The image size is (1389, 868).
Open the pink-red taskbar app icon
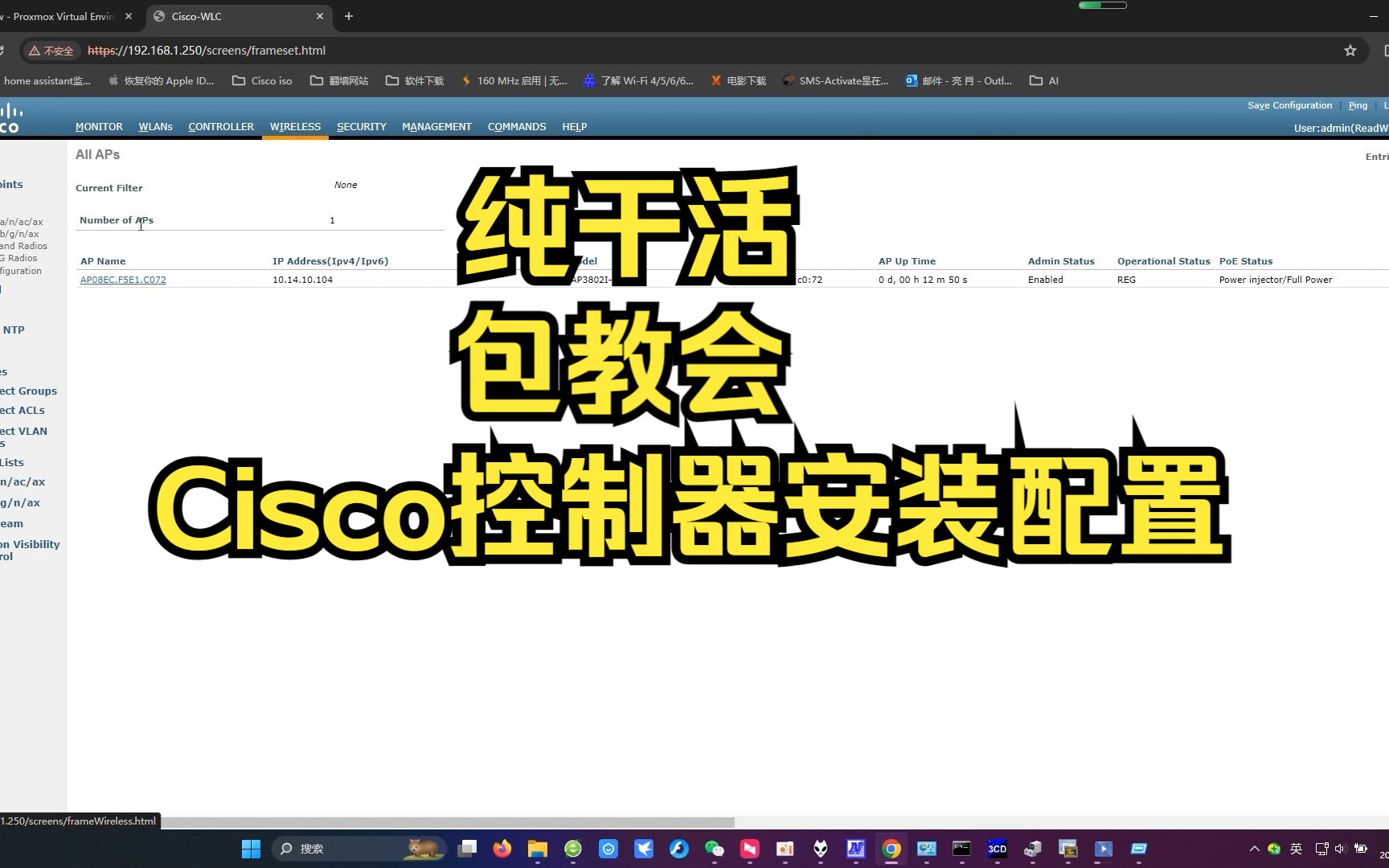749,849
